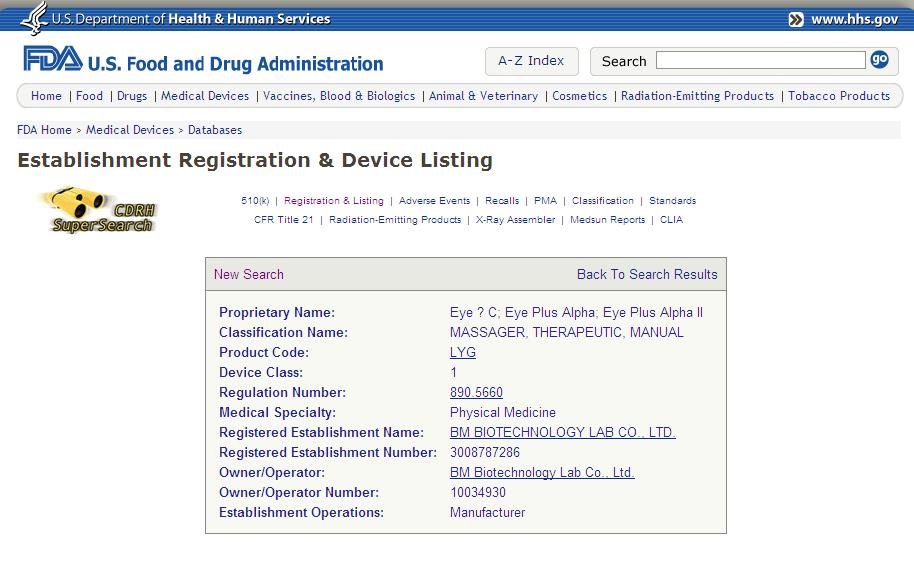Open Animal & Veterinary menu item

click(x=483, y=96)
